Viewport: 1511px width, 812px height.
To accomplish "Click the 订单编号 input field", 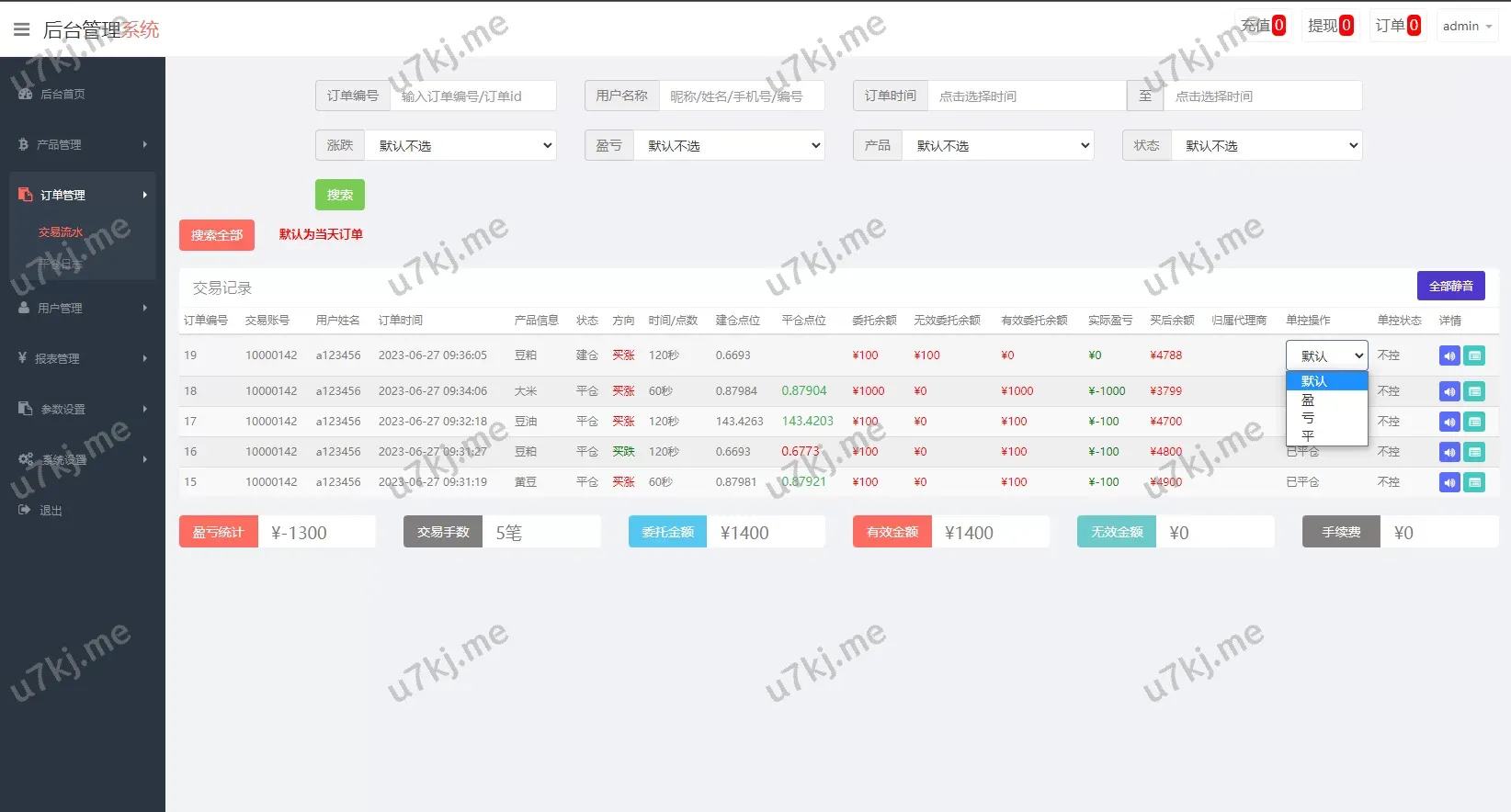I will [472, 96].
